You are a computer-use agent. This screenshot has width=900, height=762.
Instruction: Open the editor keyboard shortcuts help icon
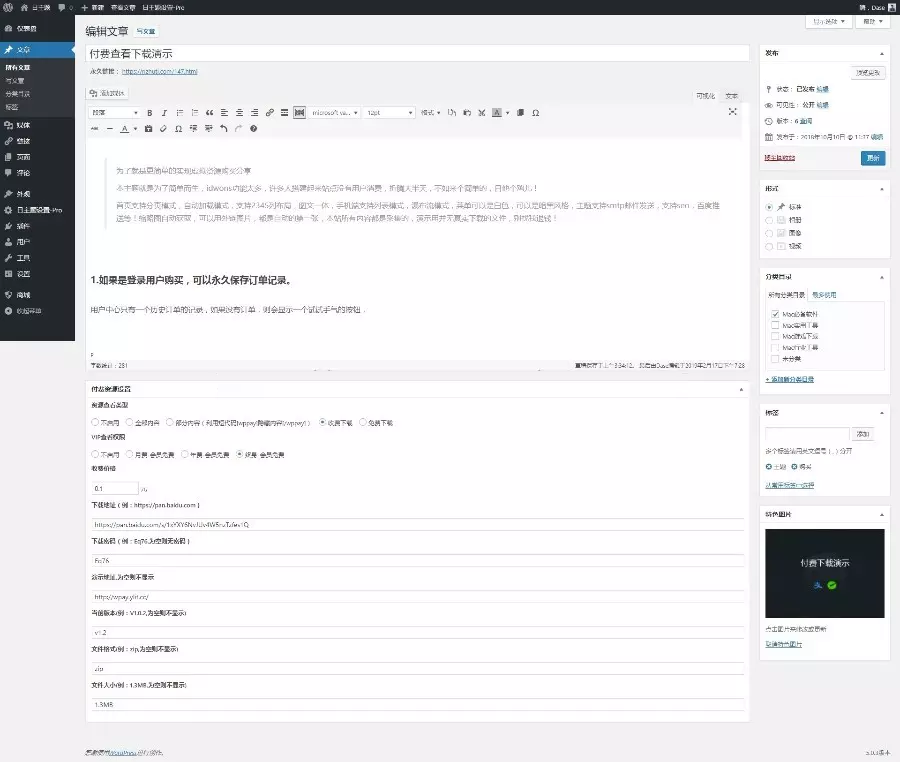point(253,129)
